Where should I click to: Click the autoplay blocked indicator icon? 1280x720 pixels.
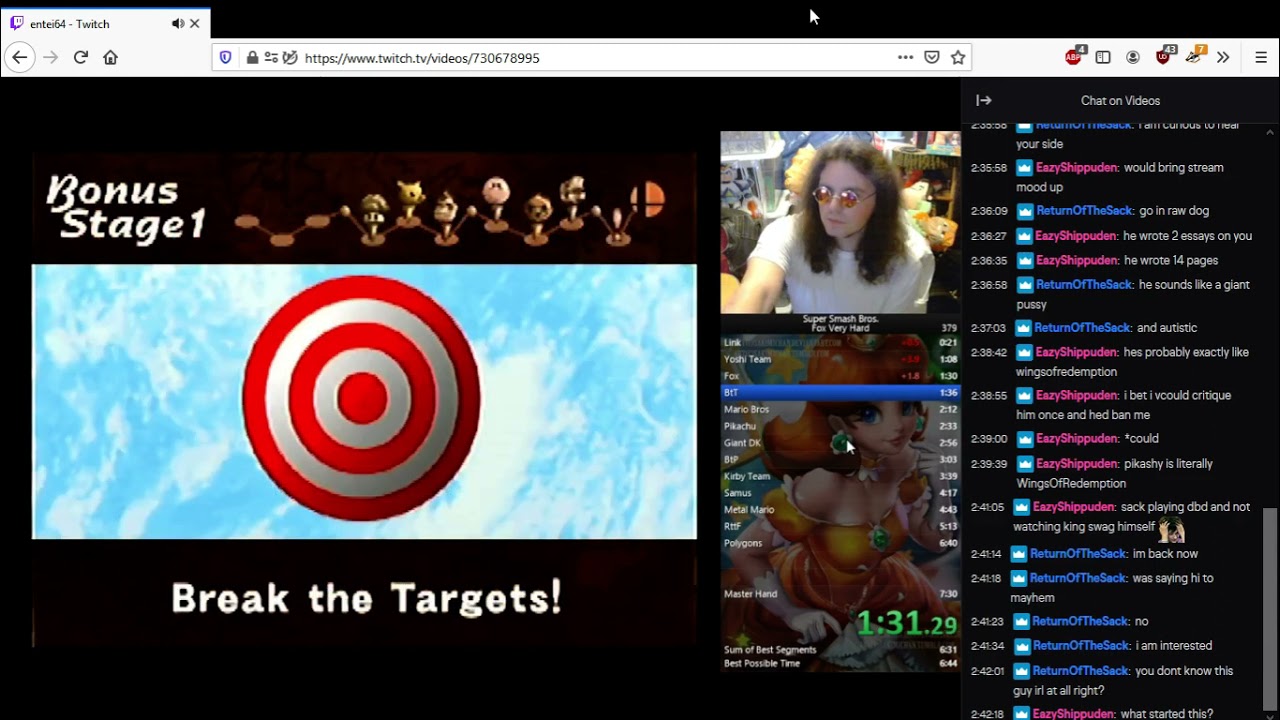click(x=290, y=58)
